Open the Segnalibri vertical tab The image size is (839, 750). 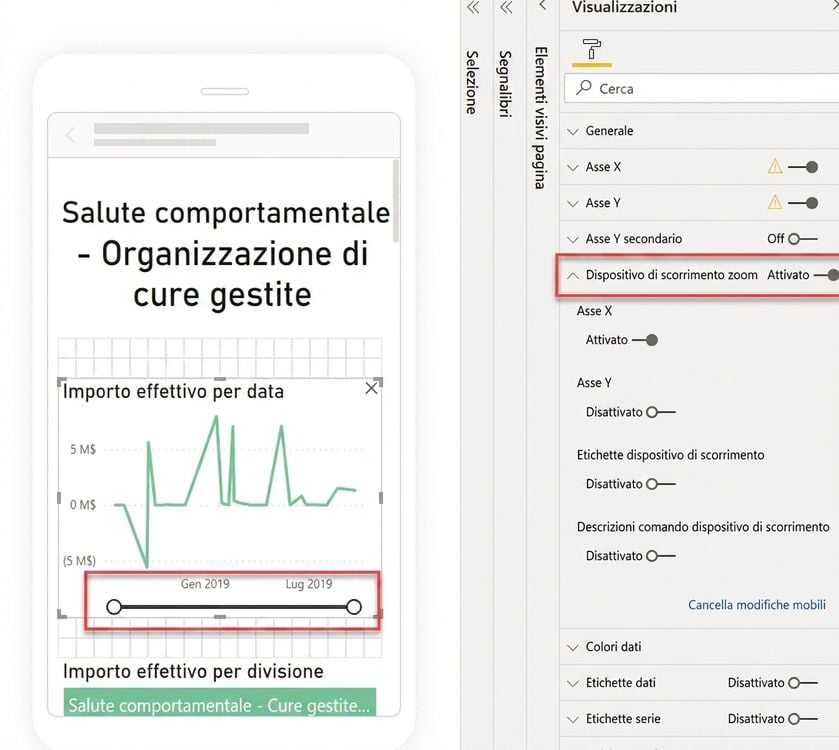[x=505, y=83]
